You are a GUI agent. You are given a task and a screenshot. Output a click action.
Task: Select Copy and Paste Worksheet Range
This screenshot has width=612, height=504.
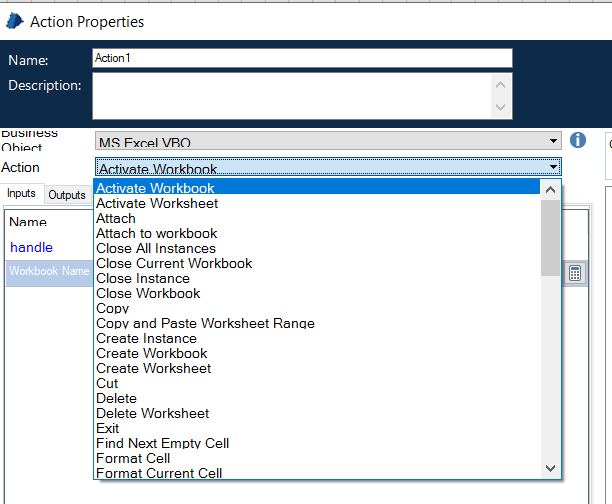[317, 323]
